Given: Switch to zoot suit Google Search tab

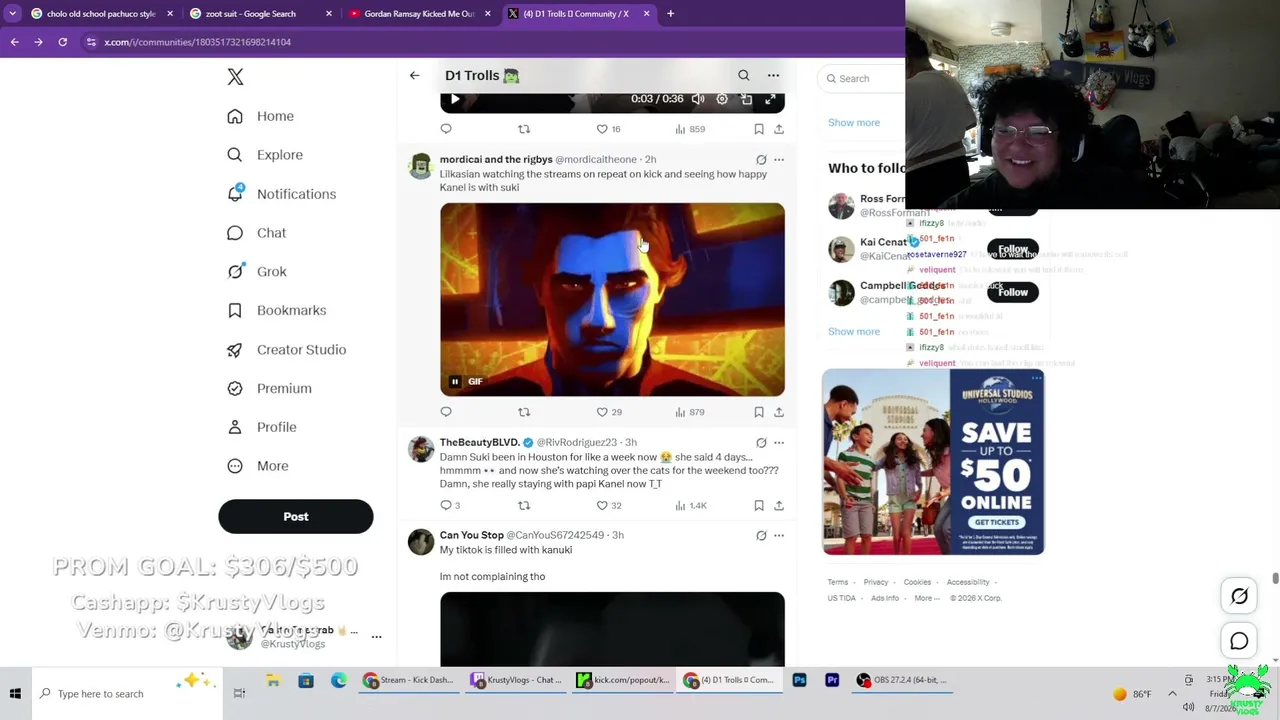Looking at the screenshot, I should 260,14.
